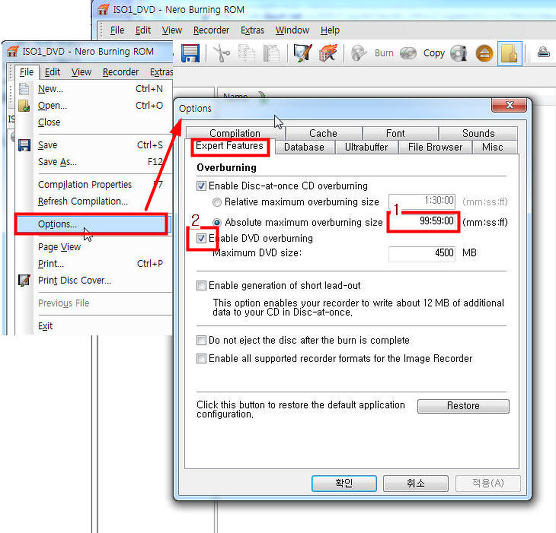Image resolution: width=556 pixels, height=533 pixels.
Task: Click the Print Disc Cover icon in menu
Action: click(x=24, y=280)
